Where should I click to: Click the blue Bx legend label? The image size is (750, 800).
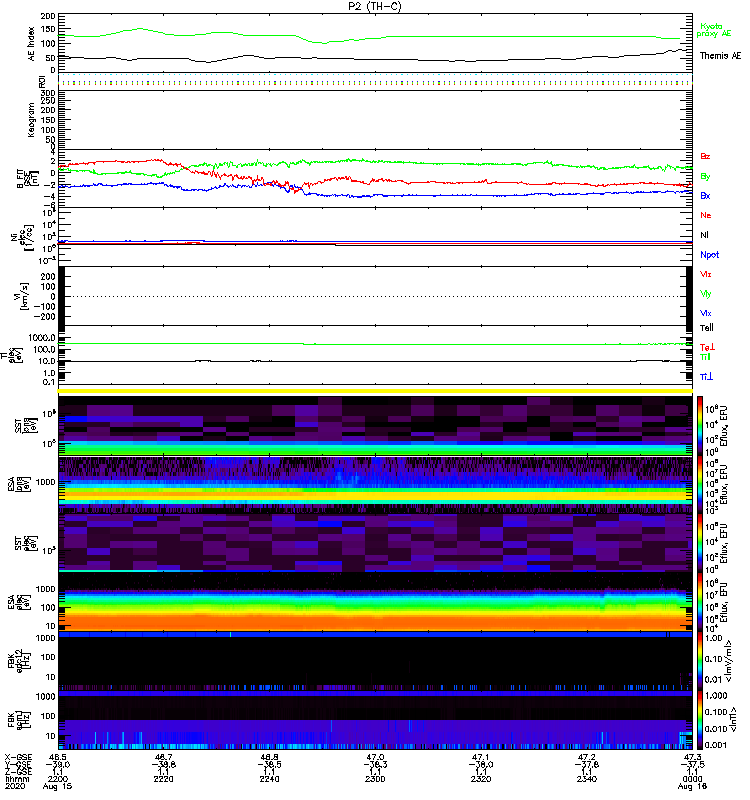coord(706,196)
